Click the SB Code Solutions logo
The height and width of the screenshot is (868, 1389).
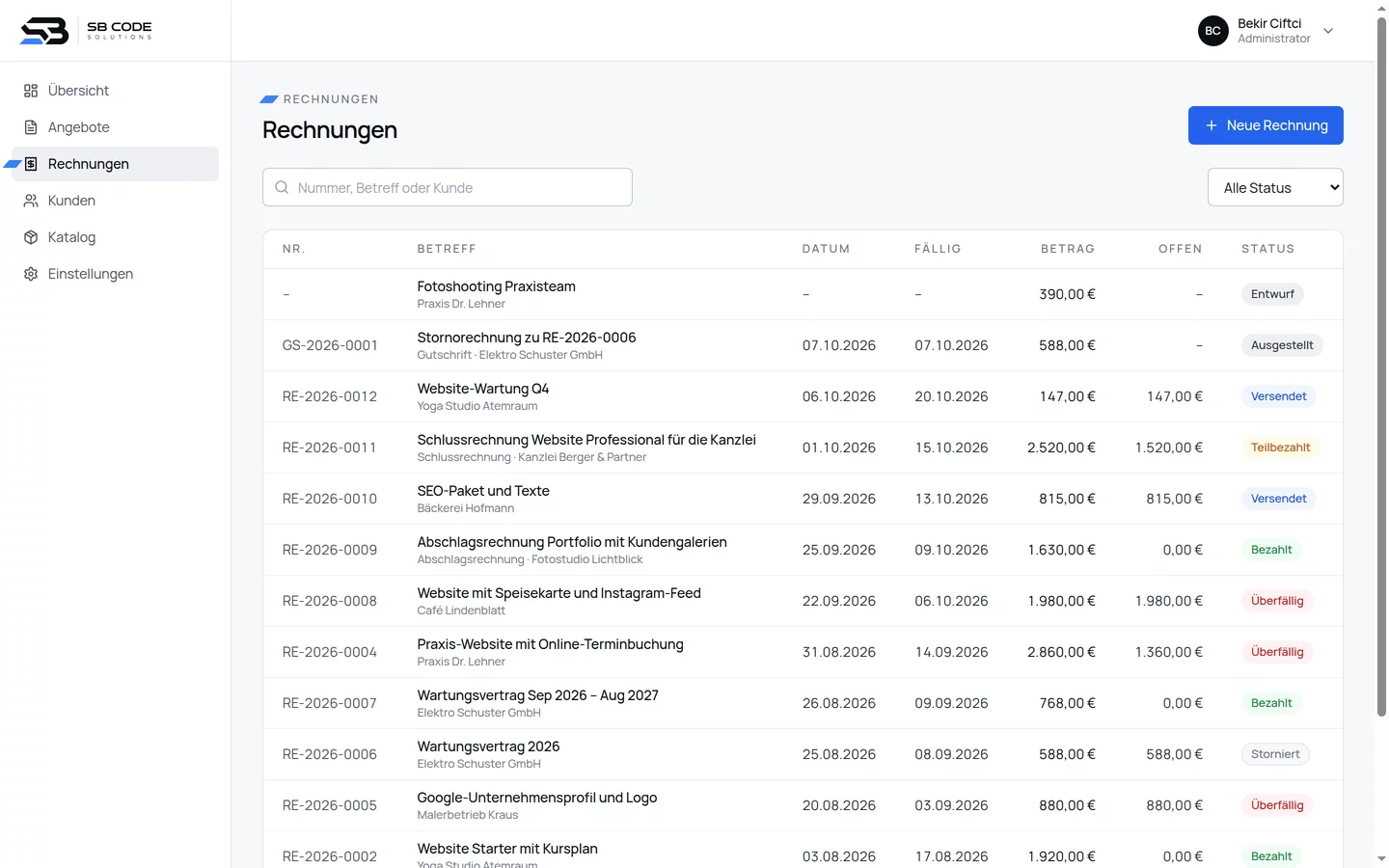pyautogui.click(x=86, y=31)
